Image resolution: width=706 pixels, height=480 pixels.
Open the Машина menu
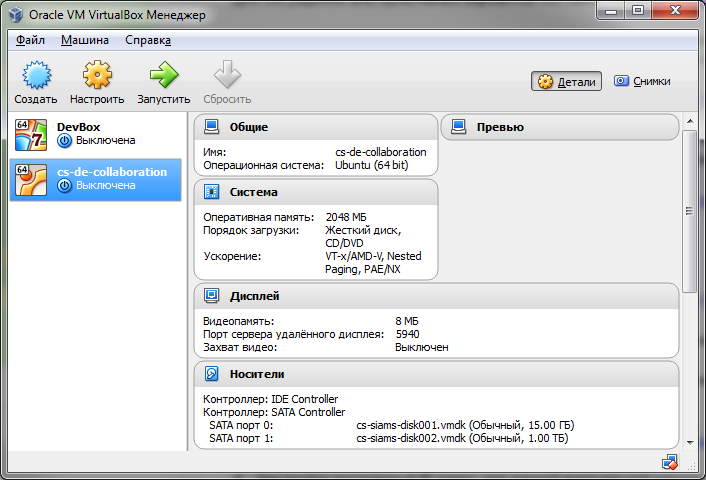[85, 40]
